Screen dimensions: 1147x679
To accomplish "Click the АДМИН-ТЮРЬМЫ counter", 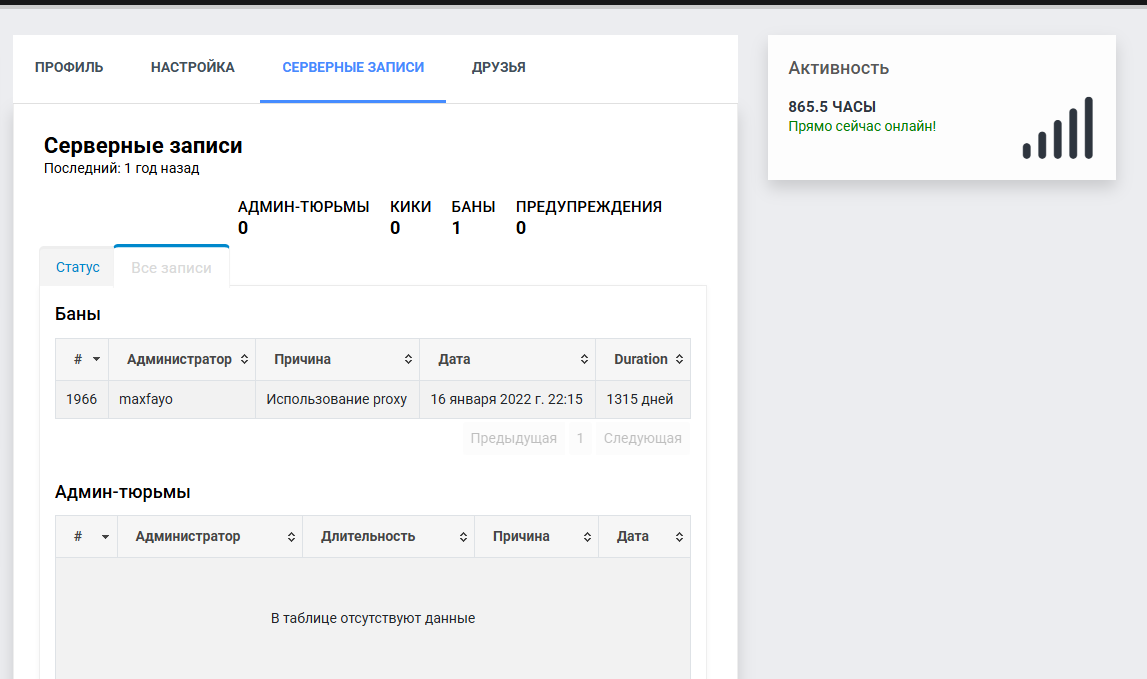I will pos(303,217).
